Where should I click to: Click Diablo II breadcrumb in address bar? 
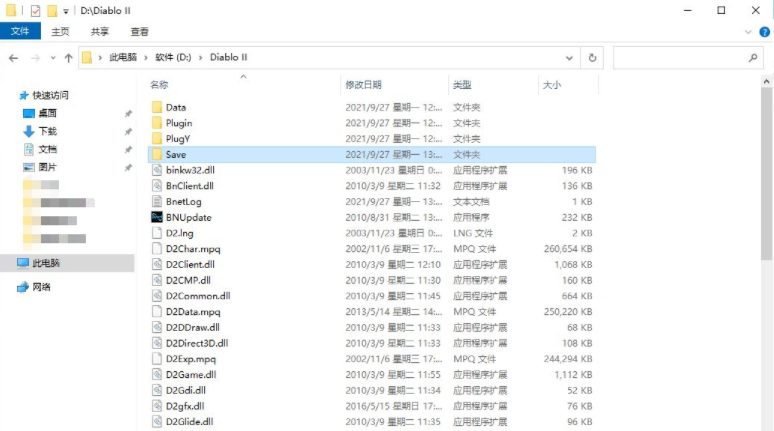(229, 57)
